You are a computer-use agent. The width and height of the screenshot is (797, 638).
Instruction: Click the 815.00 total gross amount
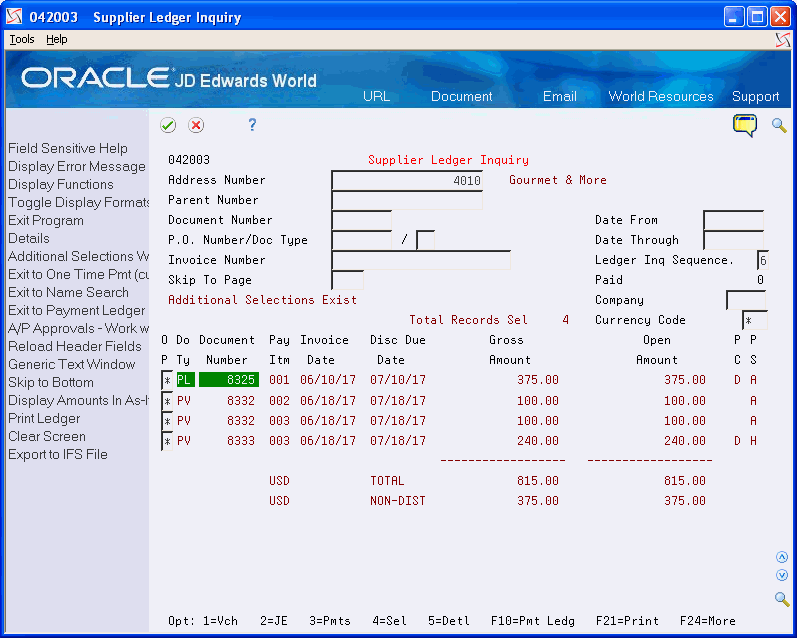[x=538, y=481]
